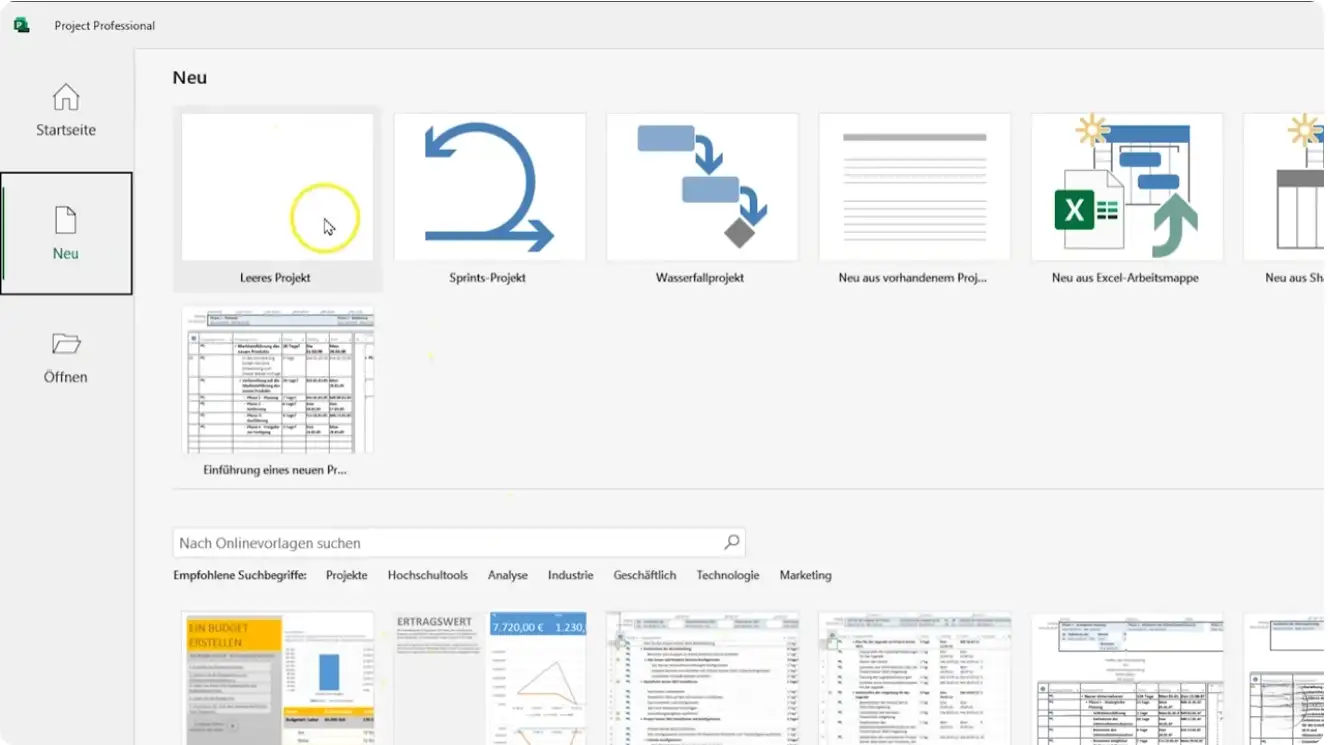
Task: Open Einführung eines neuen Produkts template
Action: pos(277,381)
